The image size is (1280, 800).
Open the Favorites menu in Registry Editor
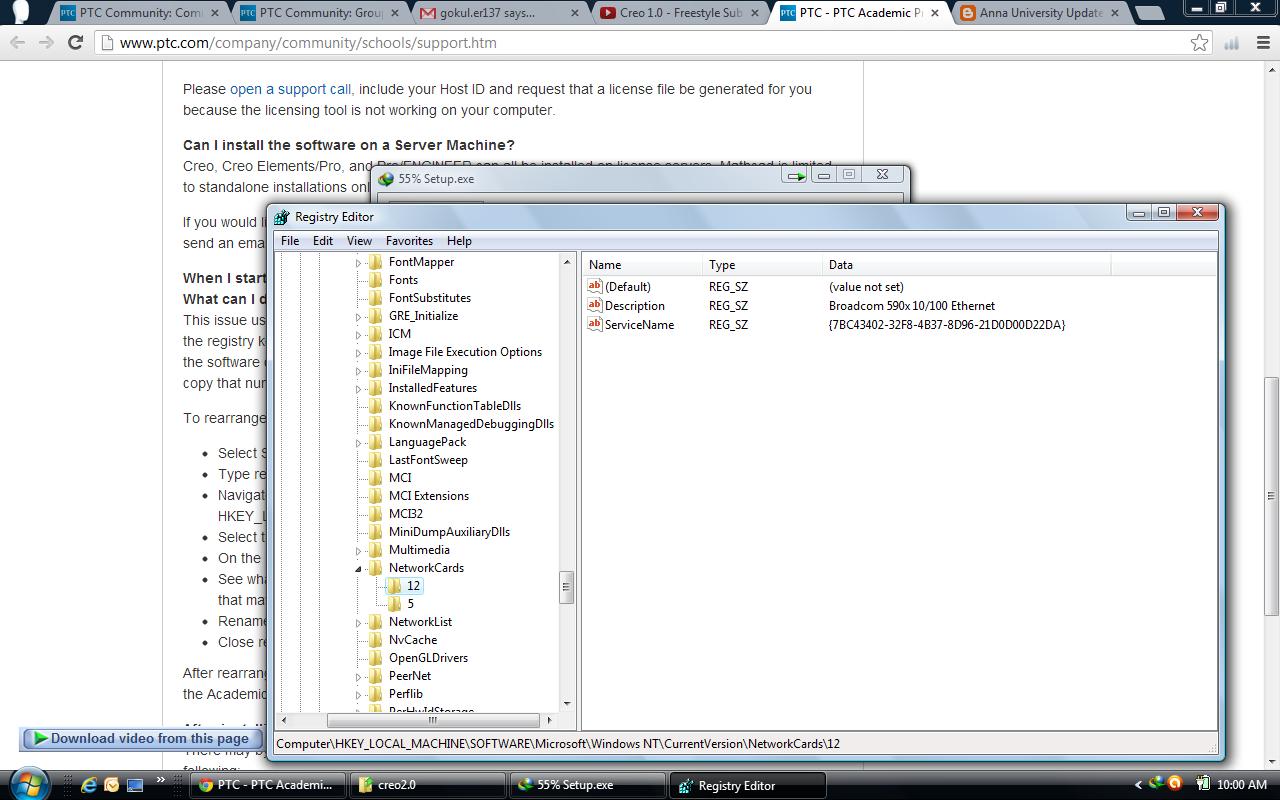tap(409, 240)
